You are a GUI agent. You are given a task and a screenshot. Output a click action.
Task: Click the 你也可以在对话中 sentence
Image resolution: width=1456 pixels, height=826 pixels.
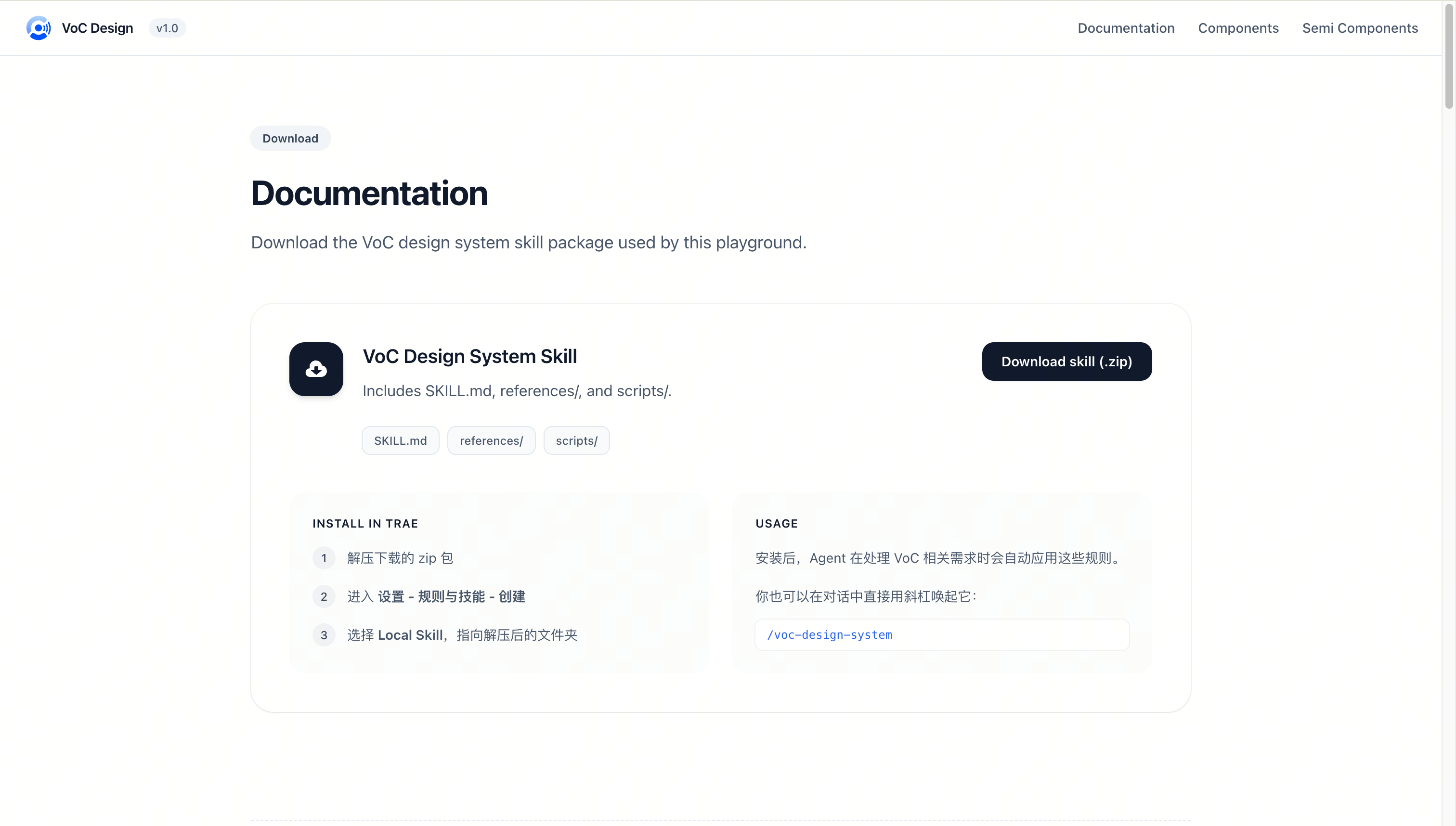866,596
